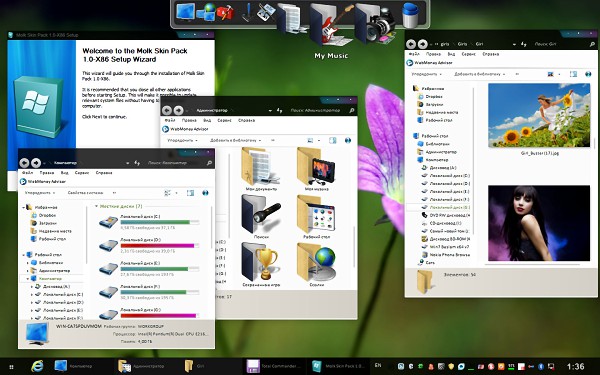Viewport: 600px width, 375px height.
Task: Change view mode icon in Girl window toolbar
Action: 551,74
